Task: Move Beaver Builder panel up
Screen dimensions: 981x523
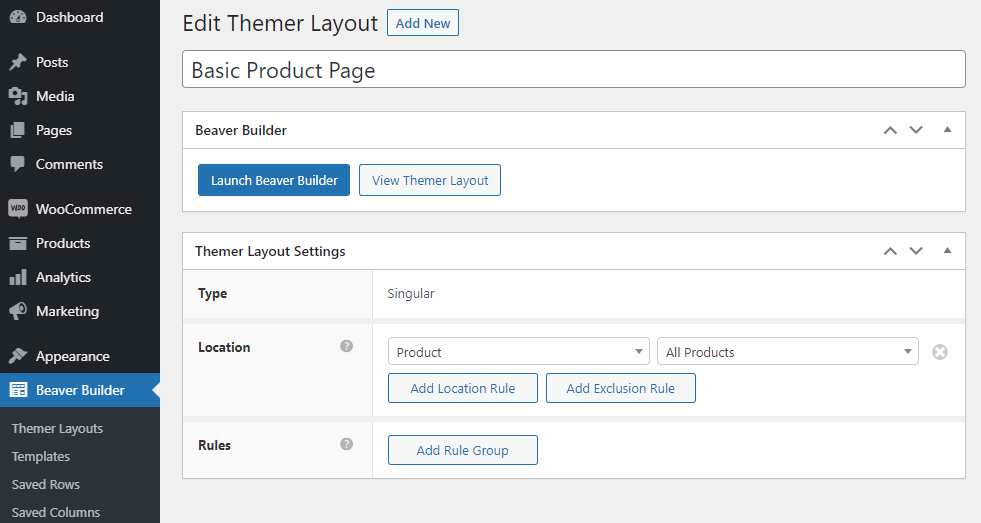Action: tap(890, 130)
